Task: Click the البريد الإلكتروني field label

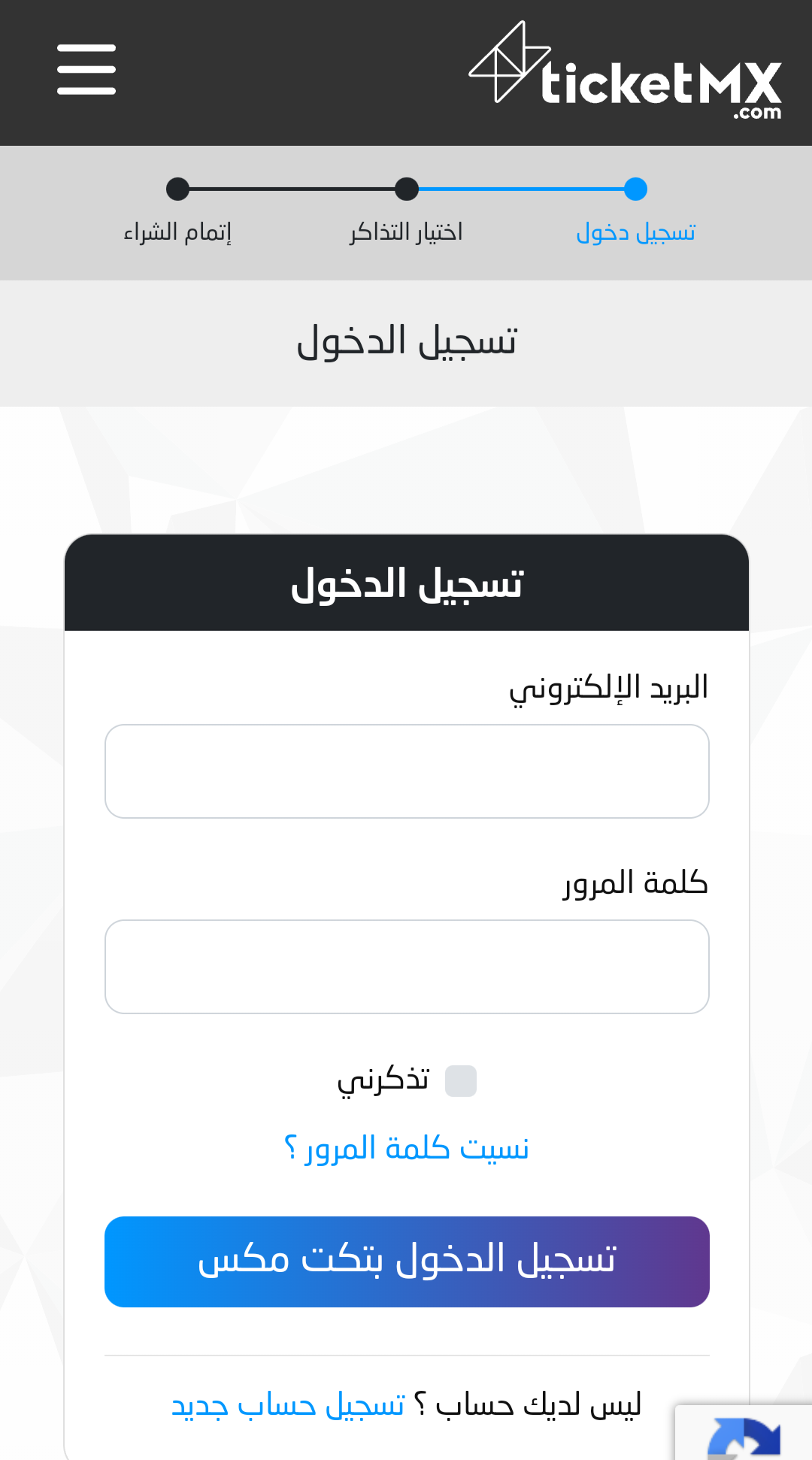Action: tap(609, 689)
